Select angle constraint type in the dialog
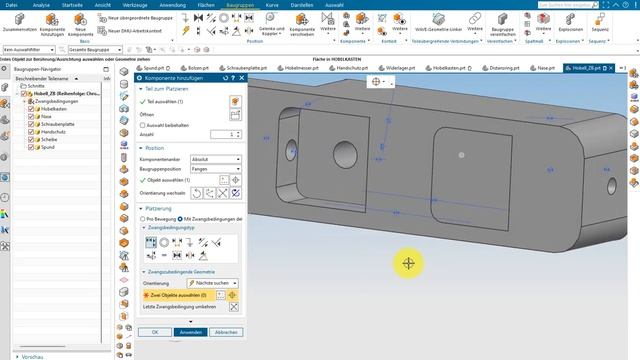 pyautogui.click(x=203, y=256)
